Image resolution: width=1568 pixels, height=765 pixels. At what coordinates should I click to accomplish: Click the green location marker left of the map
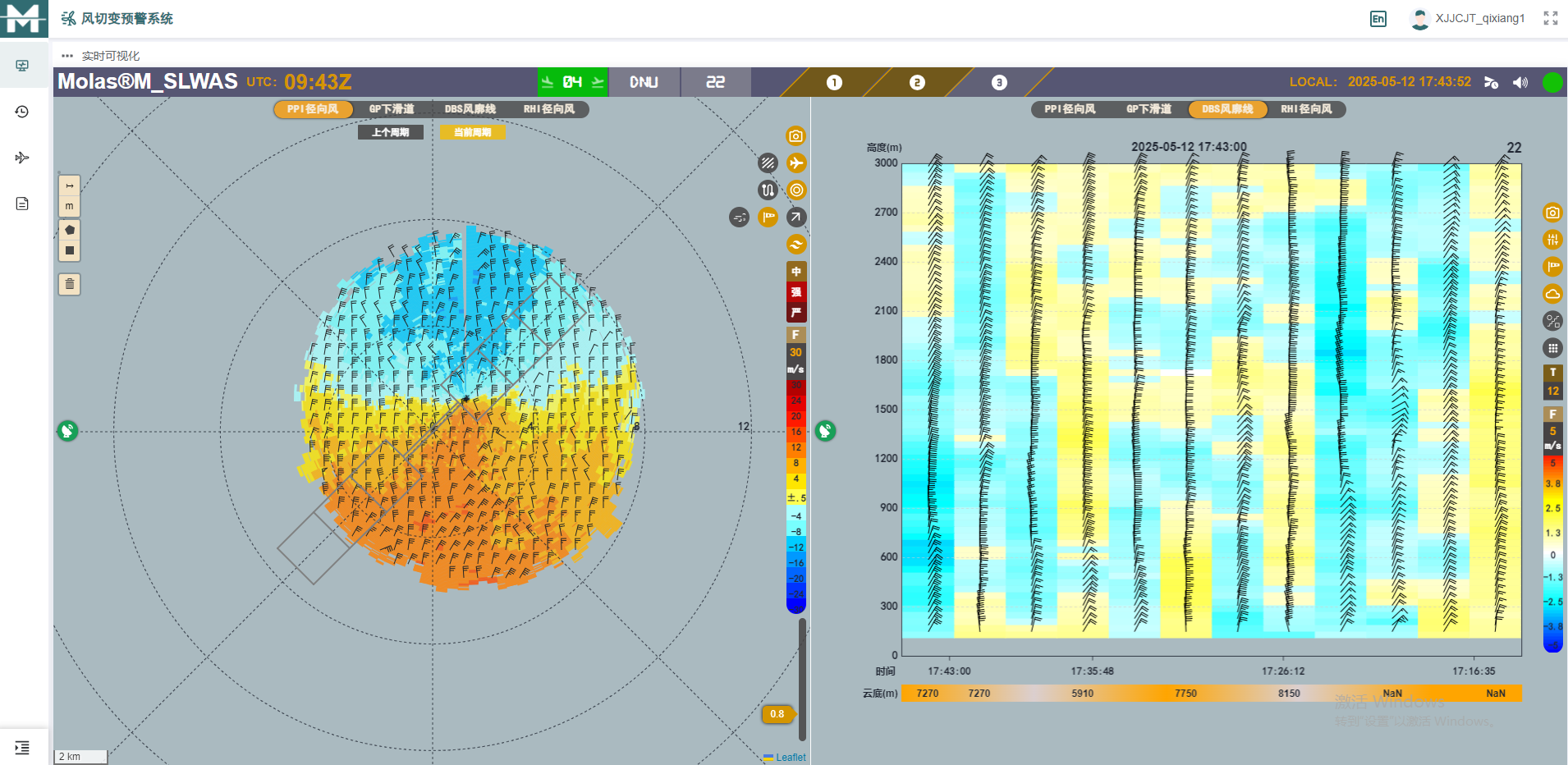click(x=67, y=430)
